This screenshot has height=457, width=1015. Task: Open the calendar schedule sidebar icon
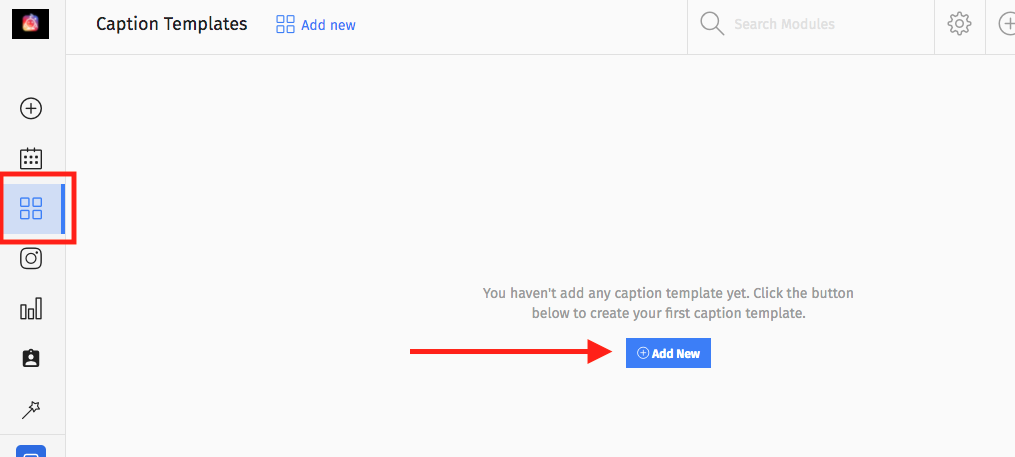click(x=31, y=159)
